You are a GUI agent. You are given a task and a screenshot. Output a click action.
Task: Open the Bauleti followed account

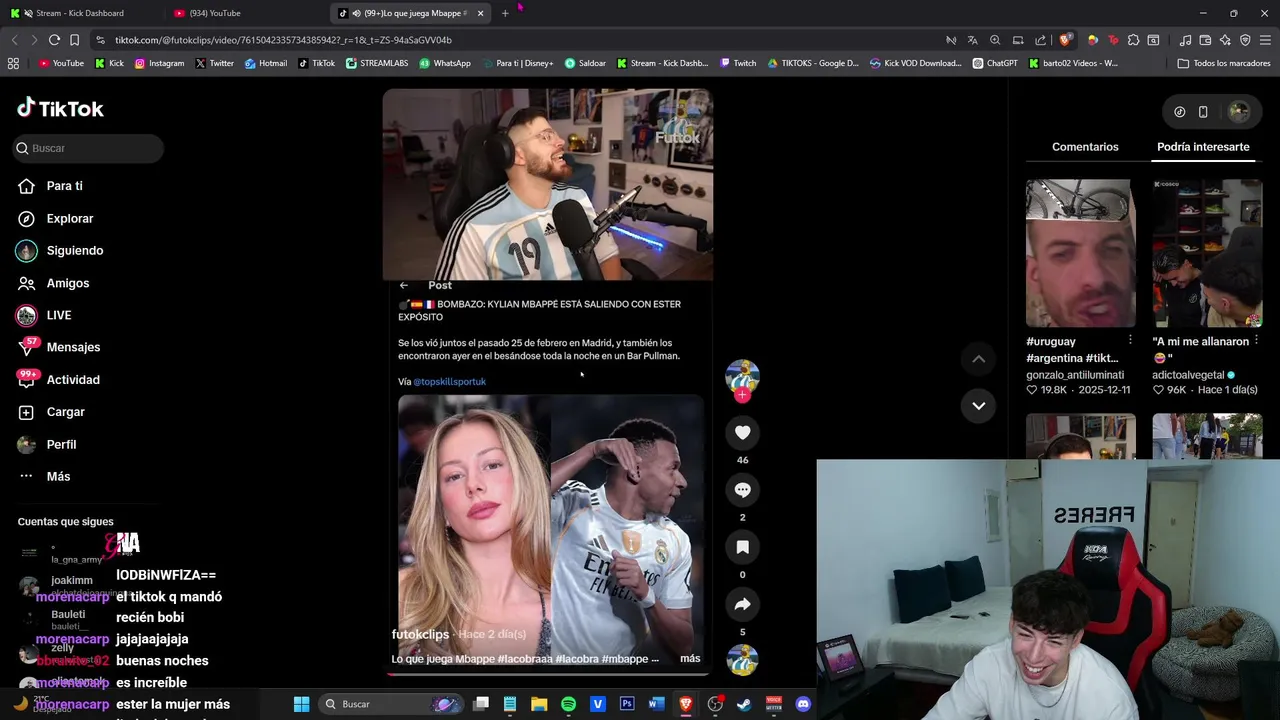[x=68, y=614]
